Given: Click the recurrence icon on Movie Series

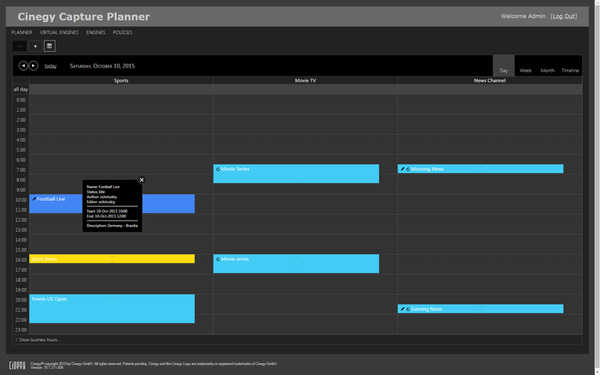Looking at the screenshot, I should (218, 169).
